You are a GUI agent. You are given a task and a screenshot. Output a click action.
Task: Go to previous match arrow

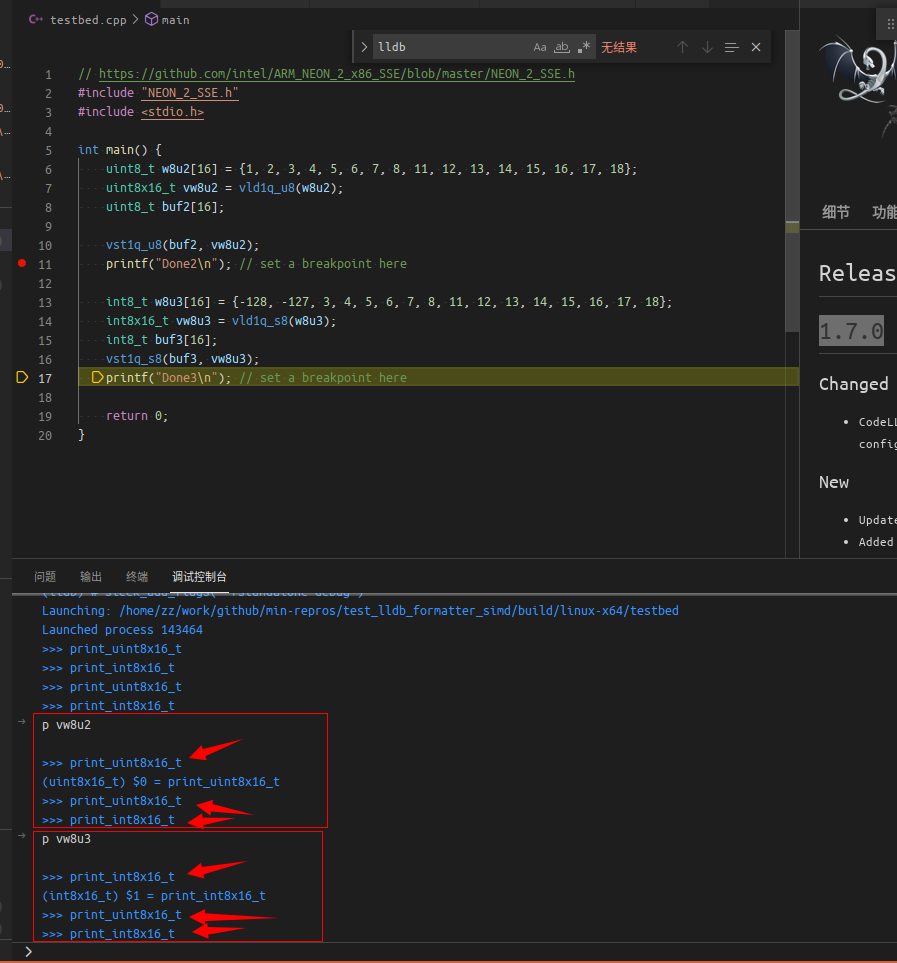pos(682,47)
